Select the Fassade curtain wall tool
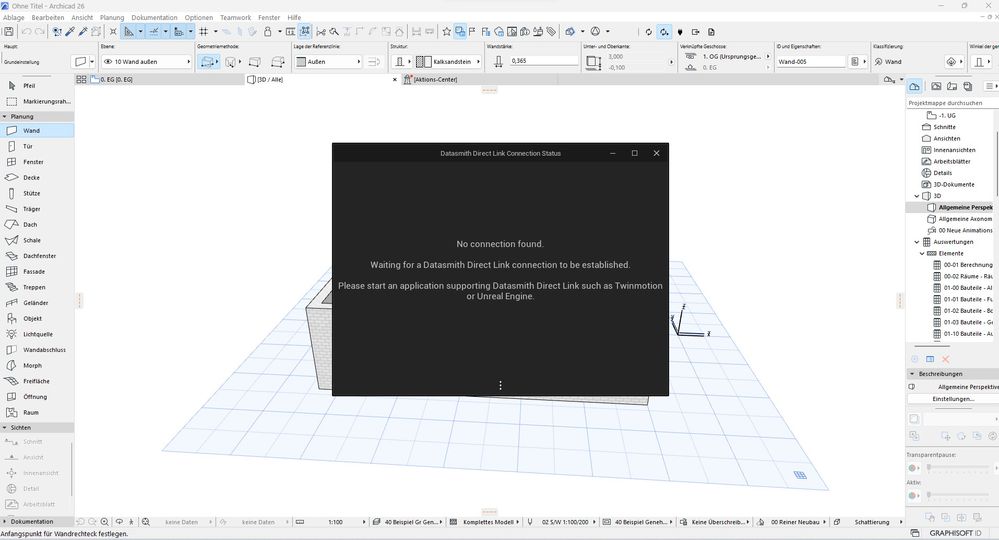 pyautogui.click(x=37, y=271)
